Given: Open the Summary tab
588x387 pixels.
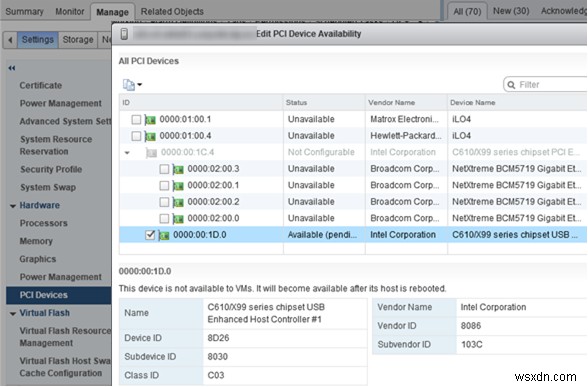Looking at the screenshot, I should click(x=24, y=12).
